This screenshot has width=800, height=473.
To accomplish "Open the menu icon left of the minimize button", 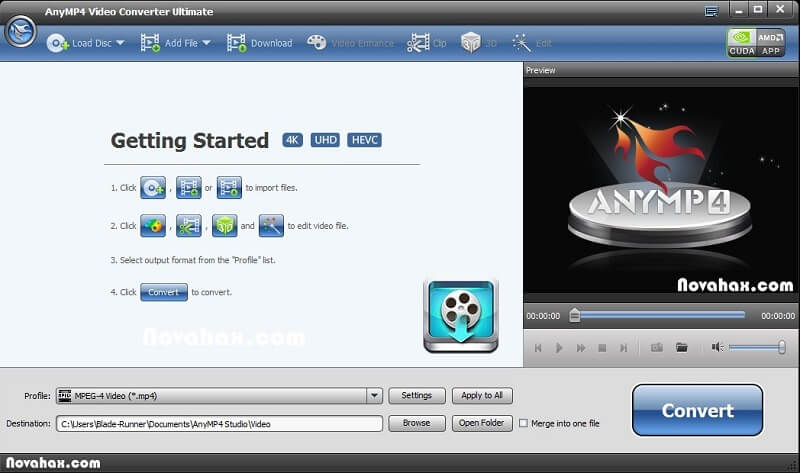I will point(711,11).
